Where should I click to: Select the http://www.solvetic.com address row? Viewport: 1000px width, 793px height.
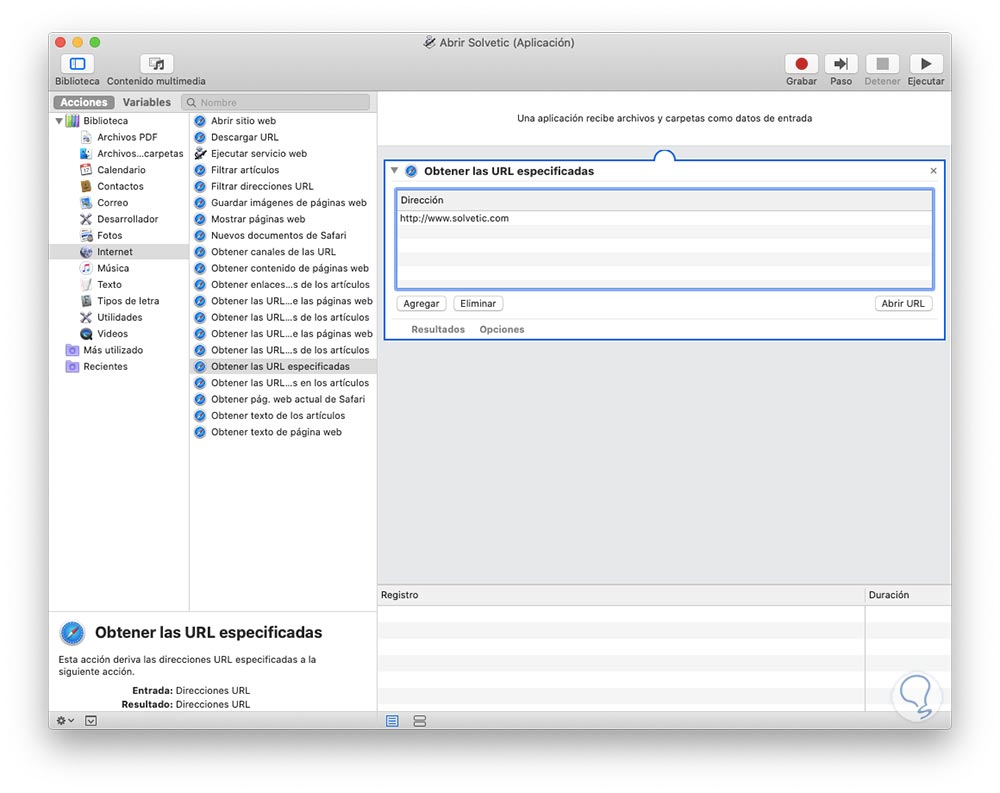click(x=664, y=218)
